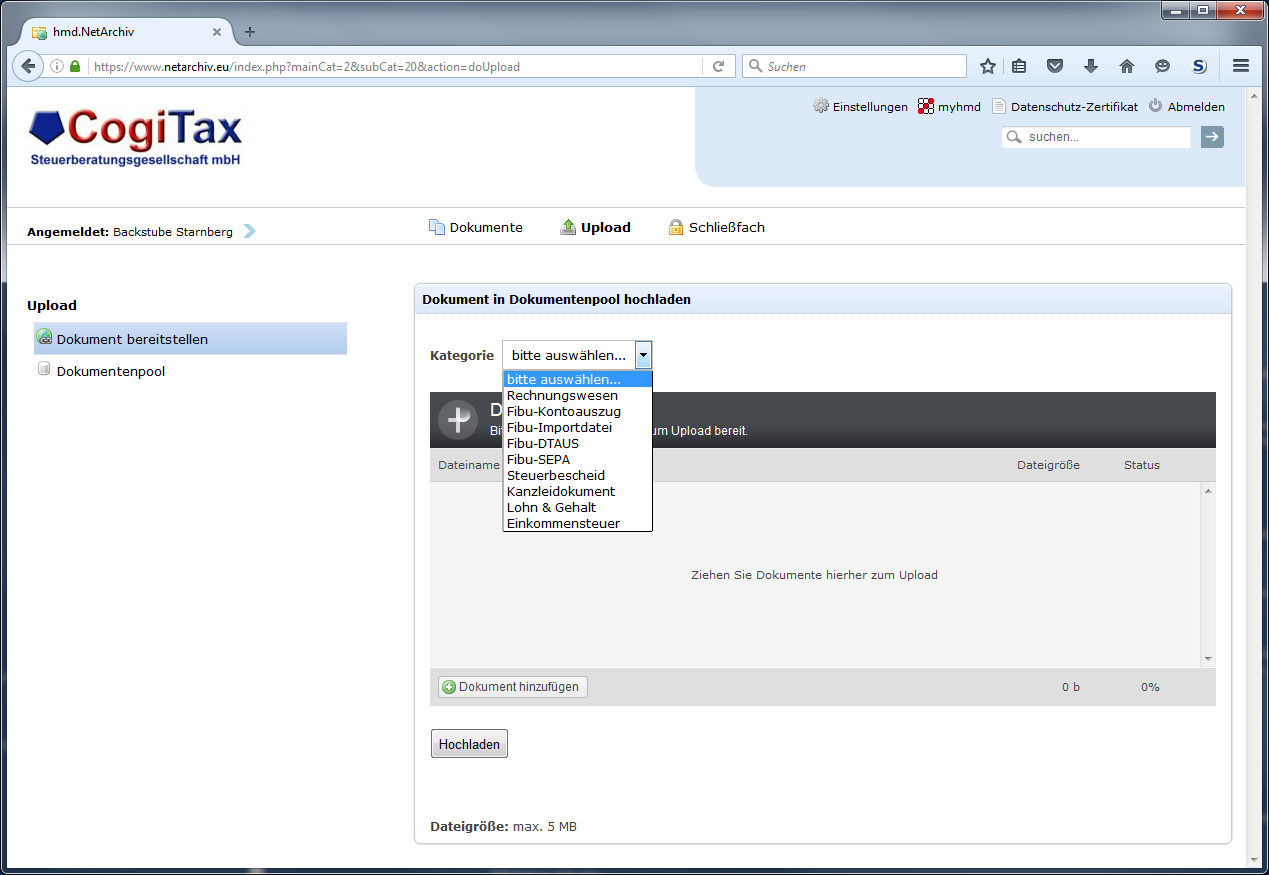Click the blue search submit arrow
Image resolution: width=1269 pixels, height=875 pixels.
[x=1211, y=137]
